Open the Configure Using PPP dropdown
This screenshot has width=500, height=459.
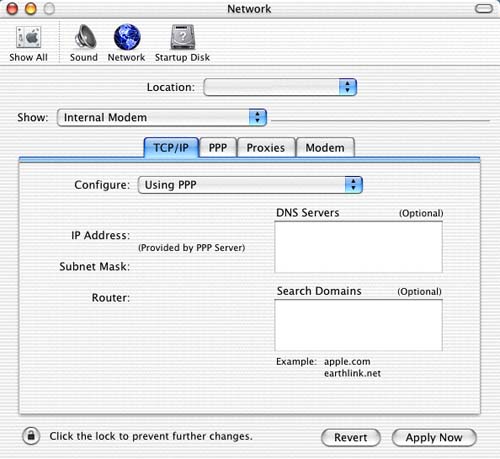point(250,185)
